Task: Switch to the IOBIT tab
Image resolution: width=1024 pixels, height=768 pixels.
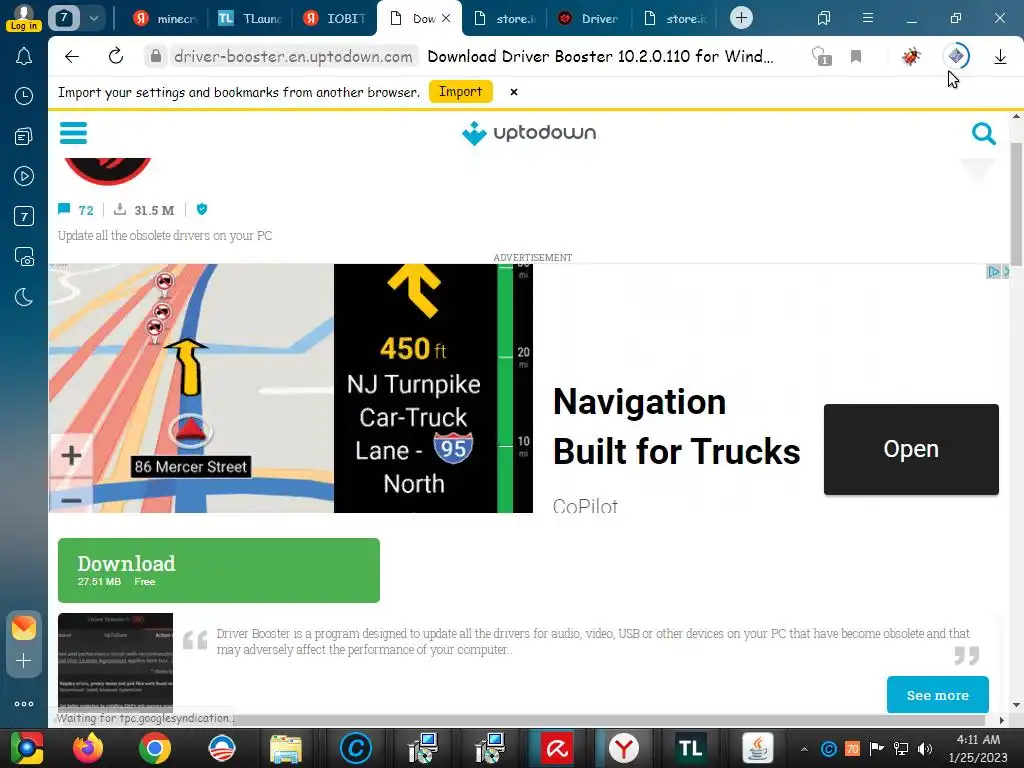Action: (334, 18)
